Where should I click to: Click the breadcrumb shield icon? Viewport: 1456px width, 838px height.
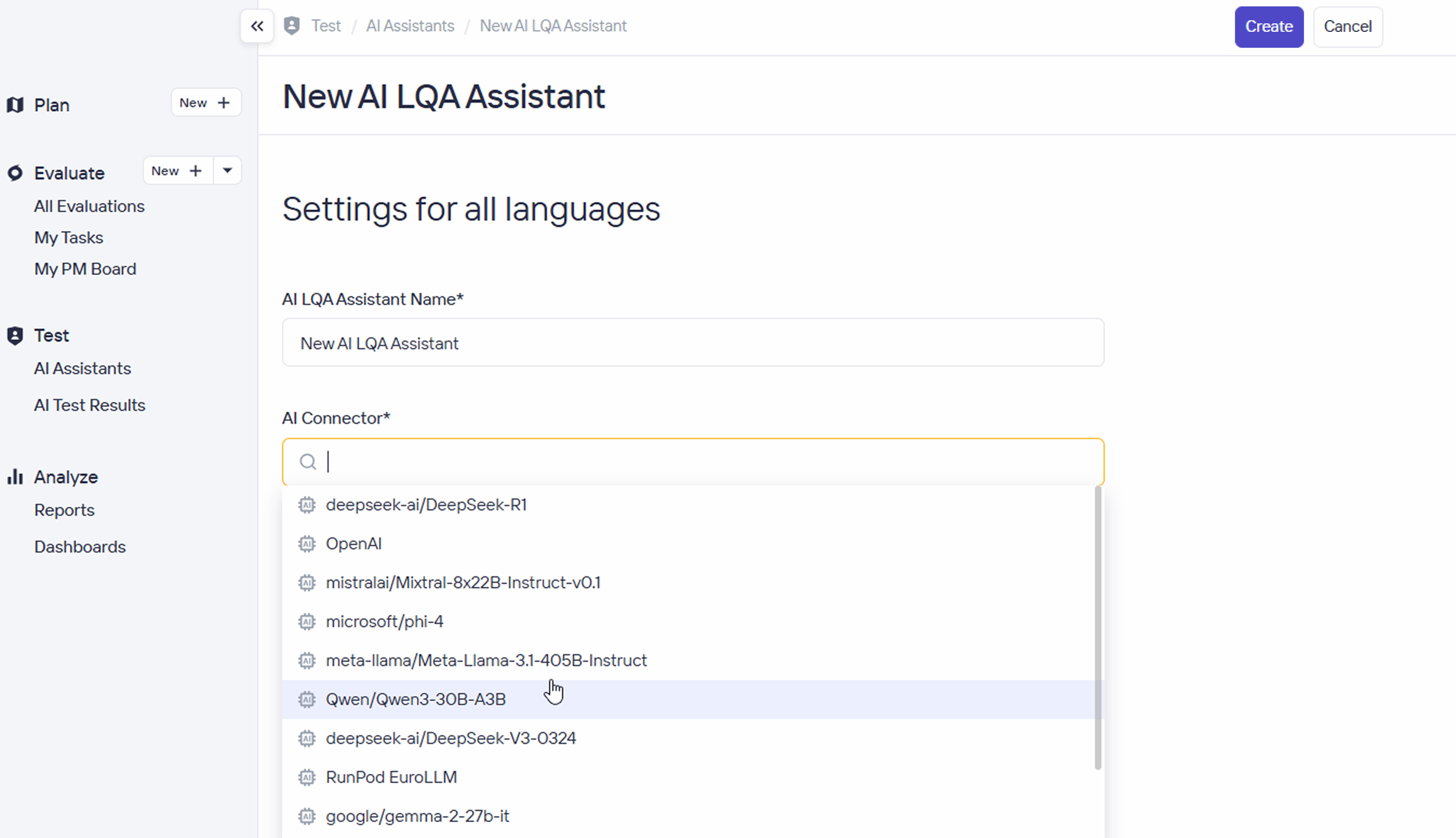pyautogui.click(x=292, y=26)
